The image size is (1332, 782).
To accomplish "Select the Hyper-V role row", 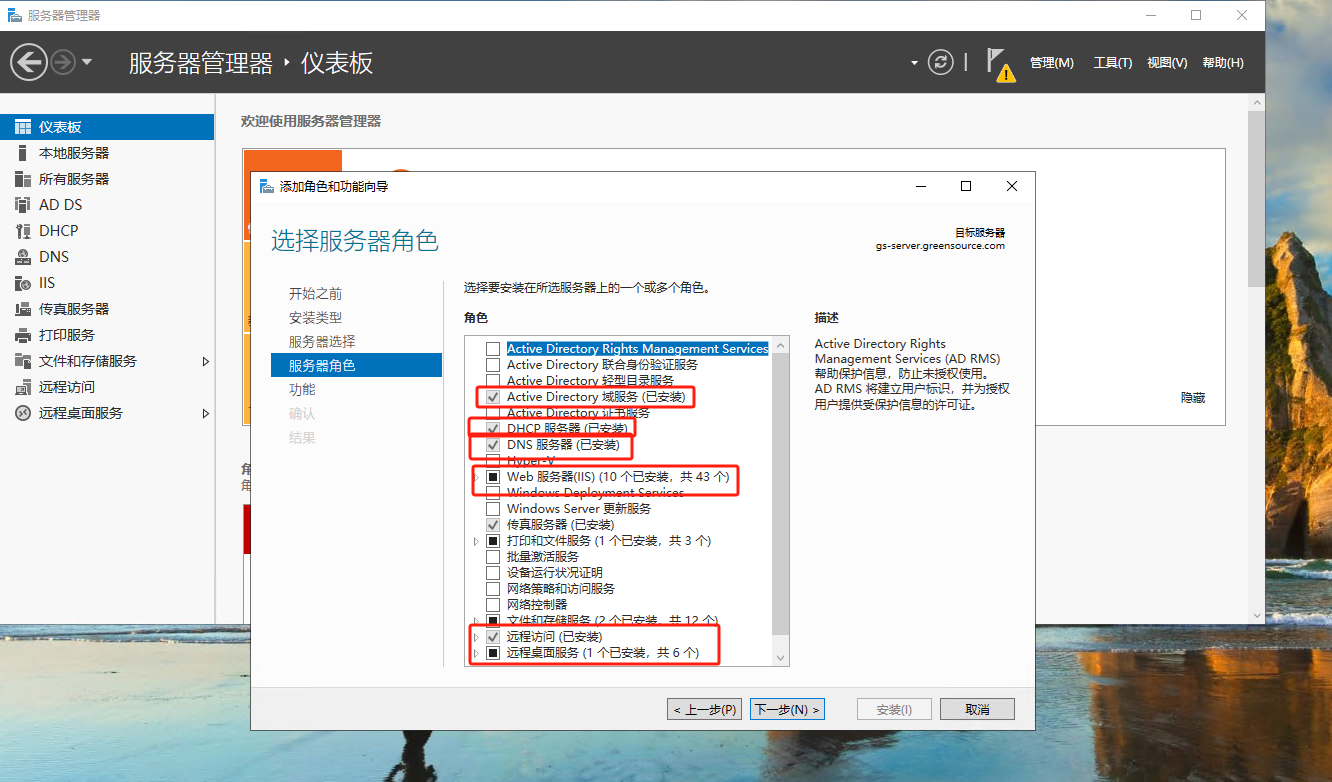I will click(531, 461).
